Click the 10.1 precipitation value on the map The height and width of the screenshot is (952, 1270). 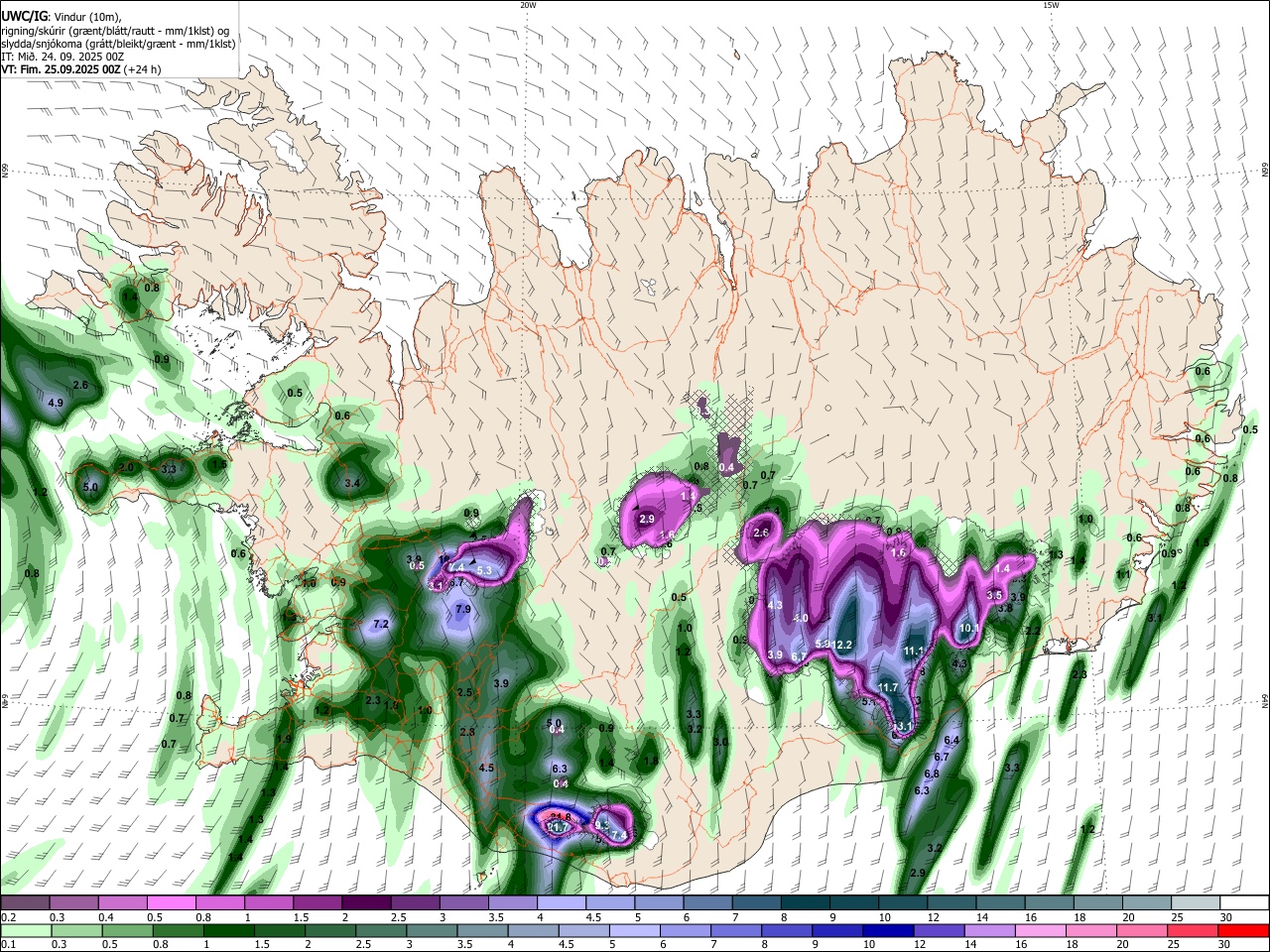pyautogui.click(x=969, y=628)
